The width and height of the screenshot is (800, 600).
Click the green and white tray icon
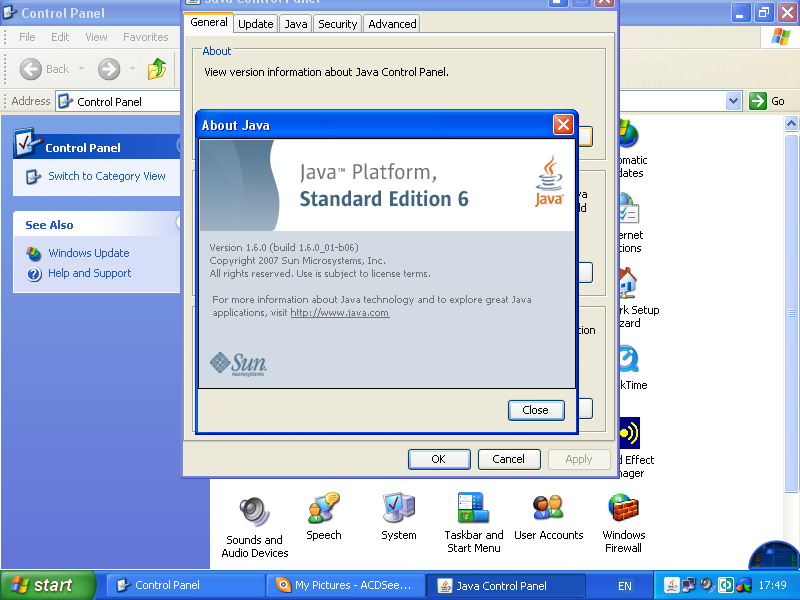pyautogui.click(x=726, y=585)
